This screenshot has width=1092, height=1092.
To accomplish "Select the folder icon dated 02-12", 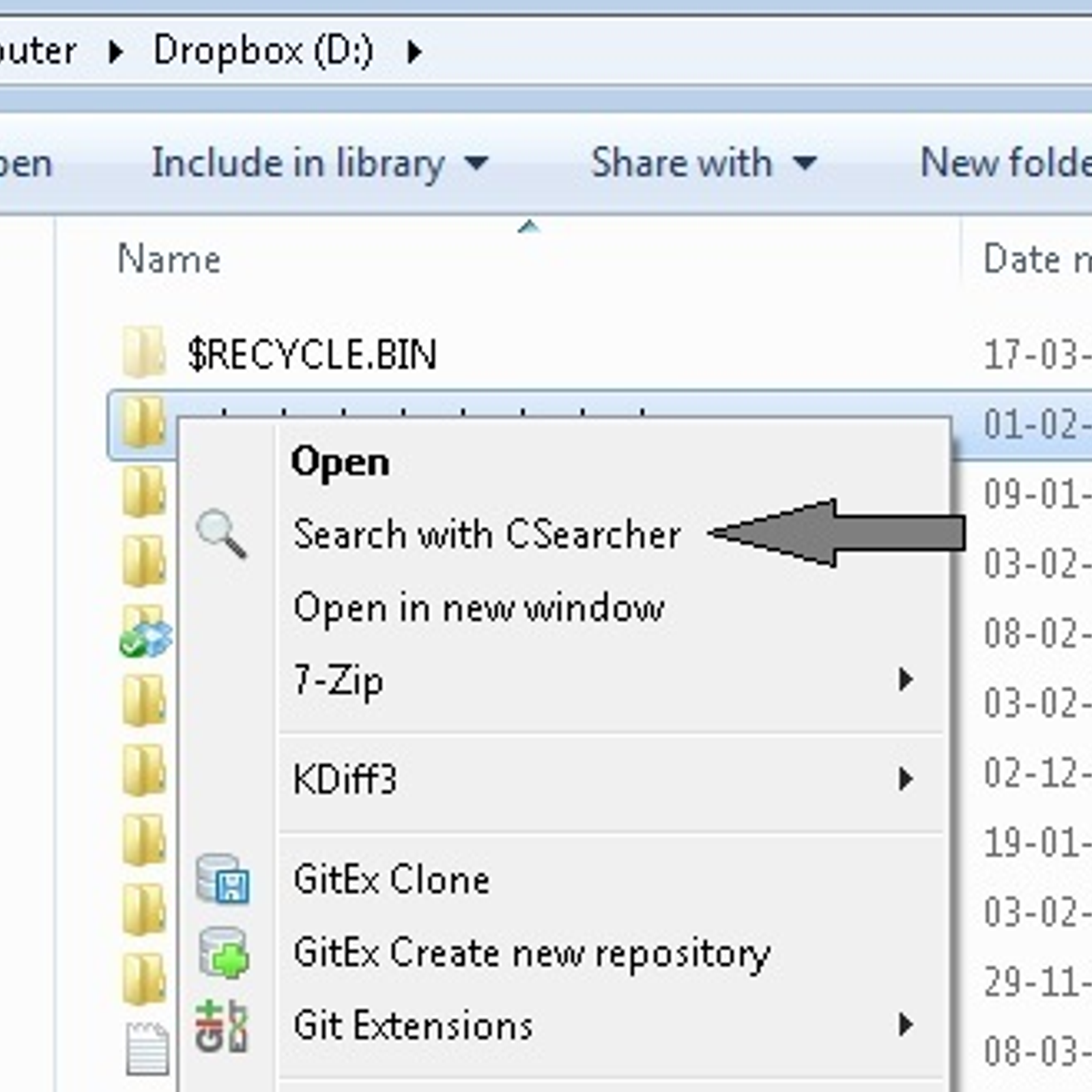I will click(x=144, y=770).
